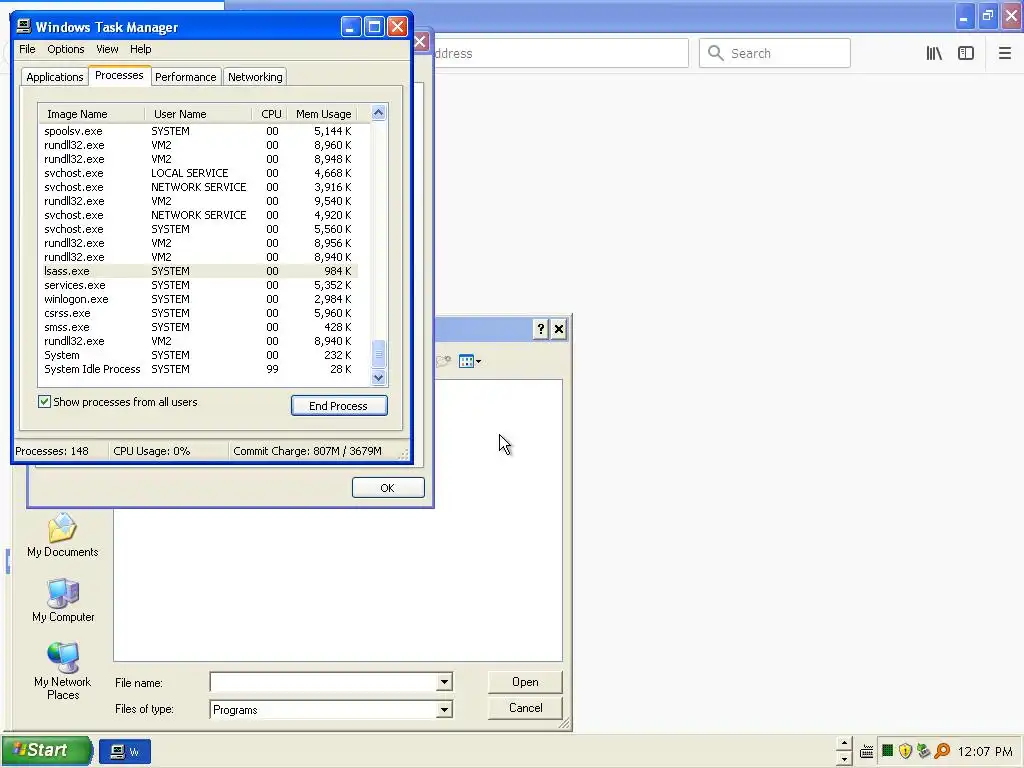Image resolution: width=1024 pixels, height=768 pixels.
Task: Sort by the Mem Usage column header
Action: [323, 114]
